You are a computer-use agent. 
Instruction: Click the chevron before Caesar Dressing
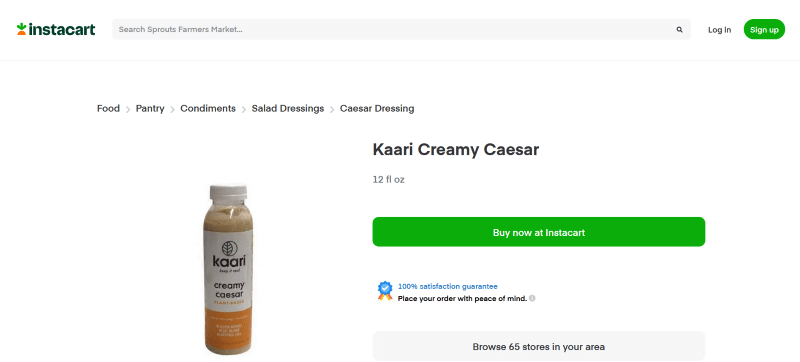pos(332,109)
